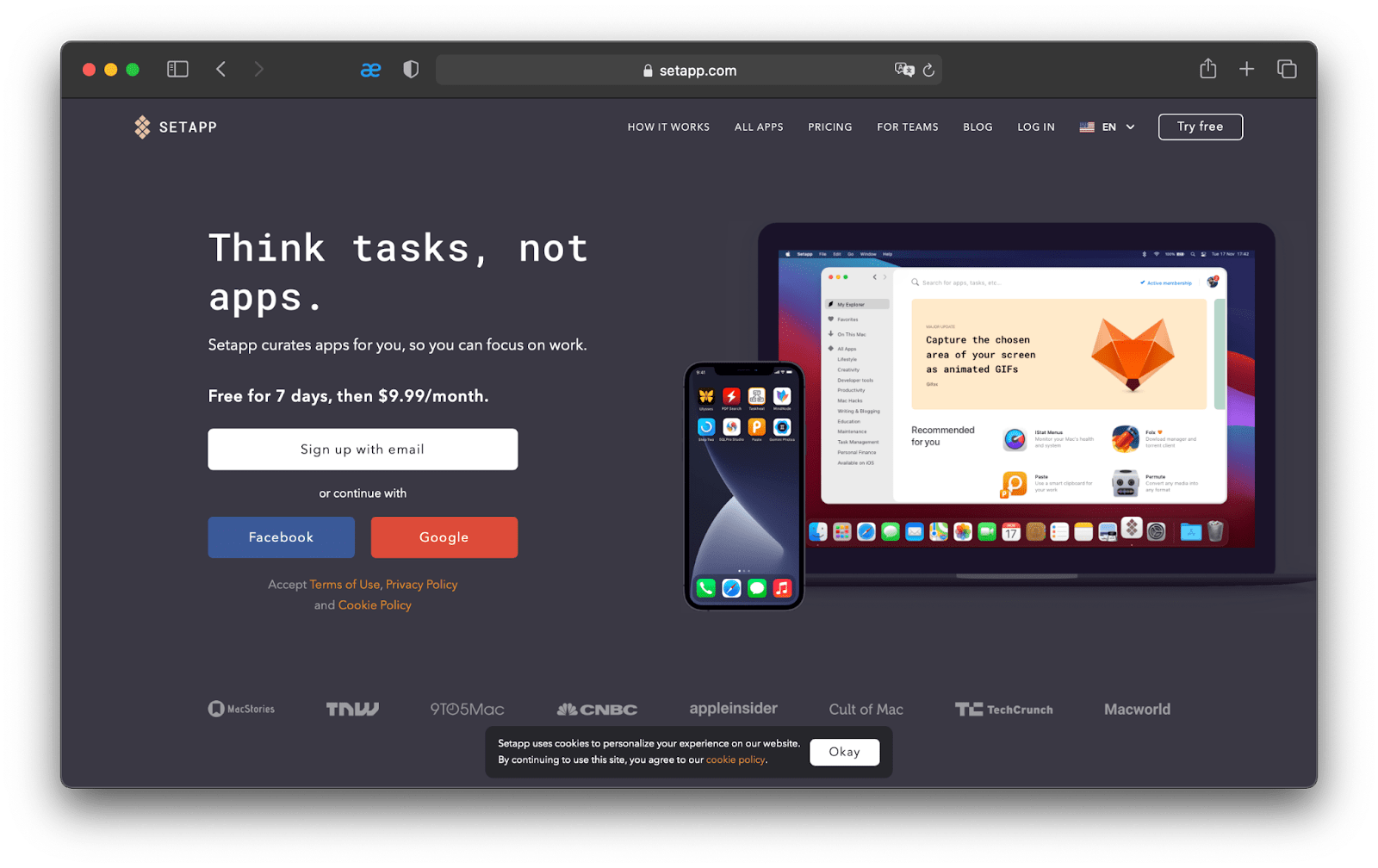Select the orange Paste clipboard icon

1013,484
